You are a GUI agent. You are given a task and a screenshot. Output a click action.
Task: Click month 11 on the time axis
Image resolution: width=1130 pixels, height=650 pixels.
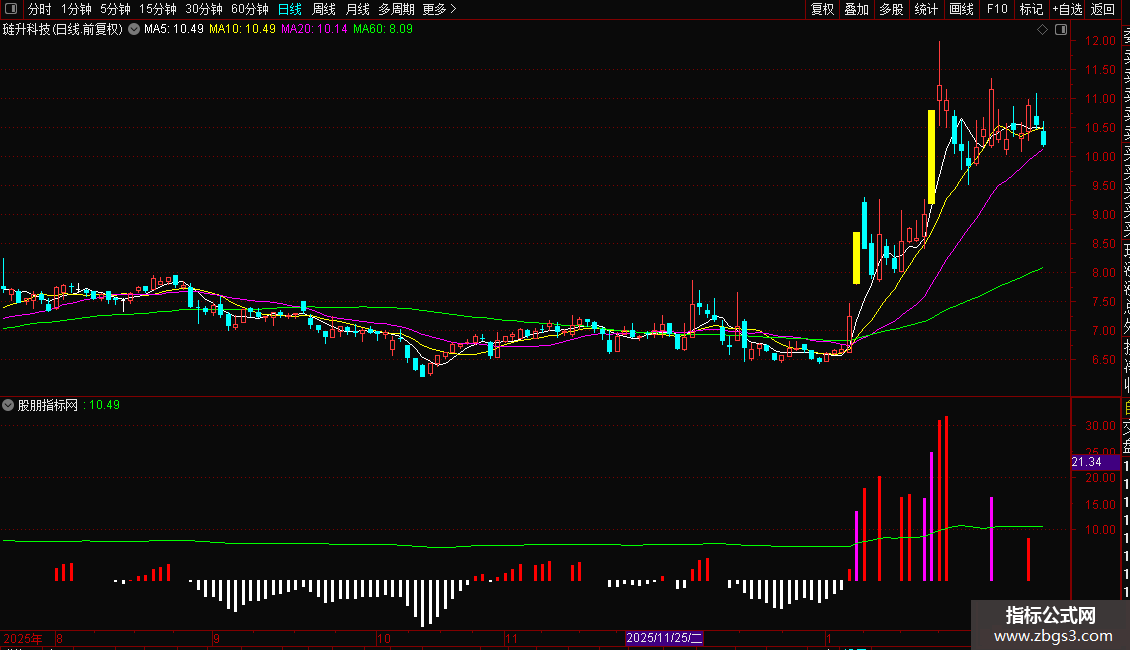tap(511, 638)
